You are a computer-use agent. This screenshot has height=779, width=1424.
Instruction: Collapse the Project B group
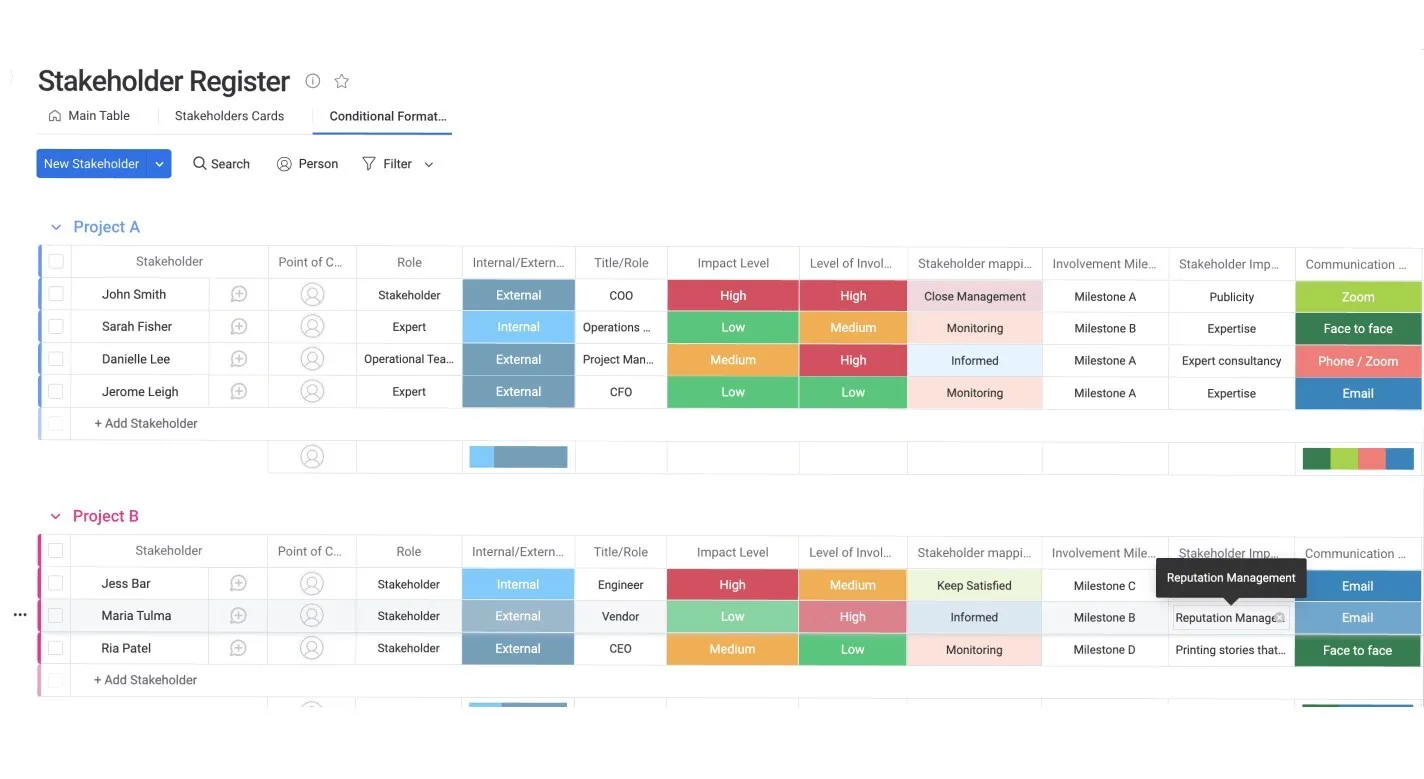[x=55, y=516]
